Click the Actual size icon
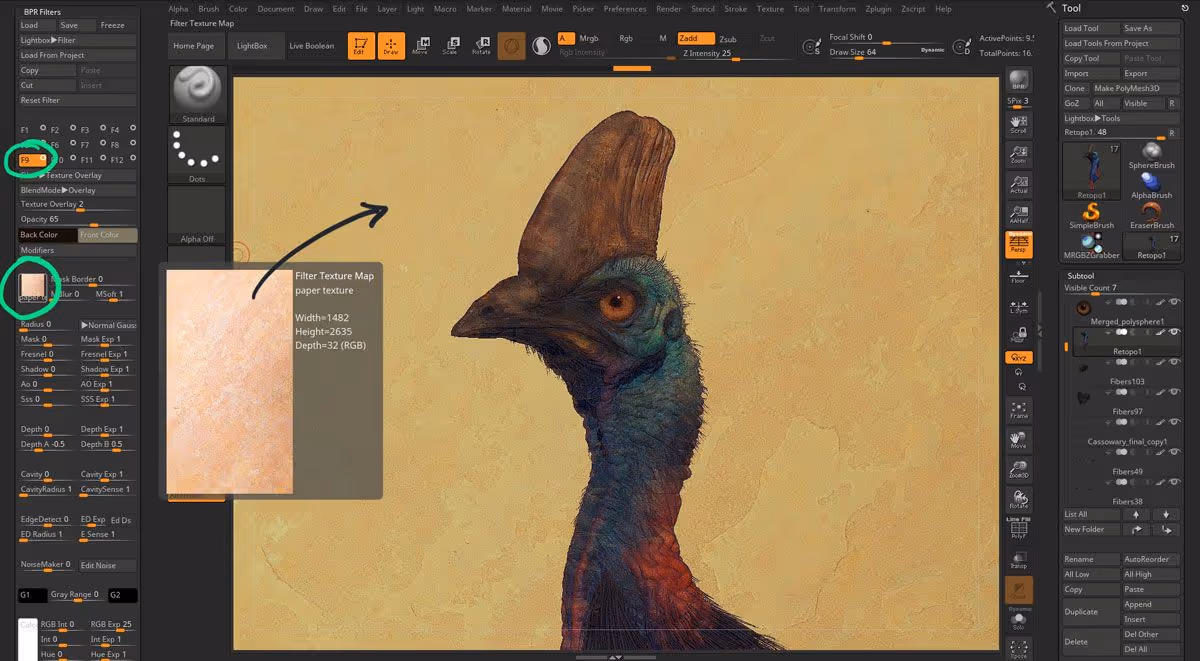The height and width of the screenshot is (661, 1200). [1018, 183]
